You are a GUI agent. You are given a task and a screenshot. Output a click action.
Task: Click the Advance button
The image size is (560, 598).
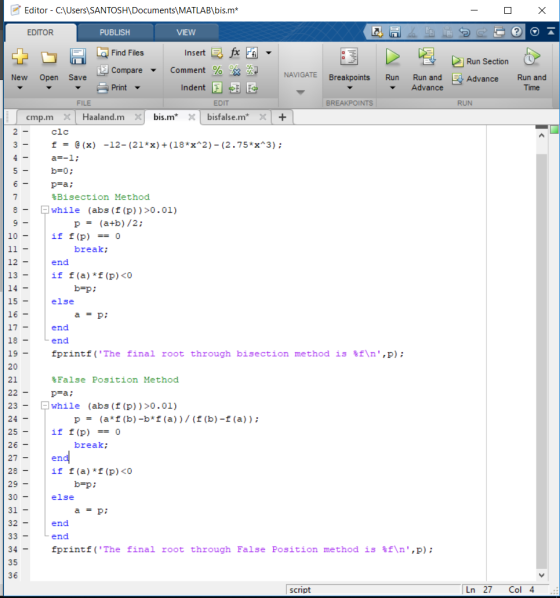tap(475, 79)
